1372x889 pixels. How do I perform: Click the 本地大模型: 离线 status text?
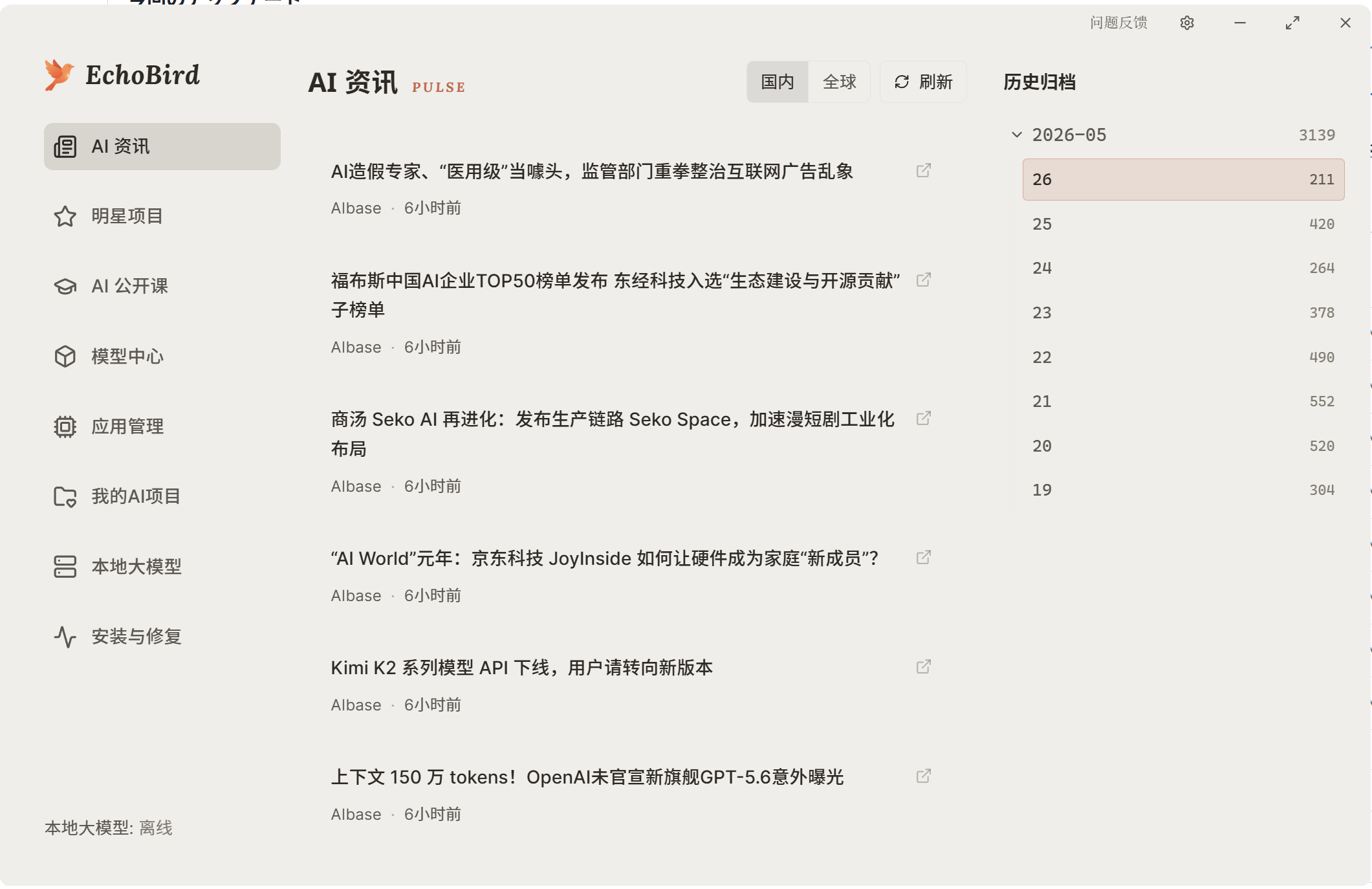[109, 828]
